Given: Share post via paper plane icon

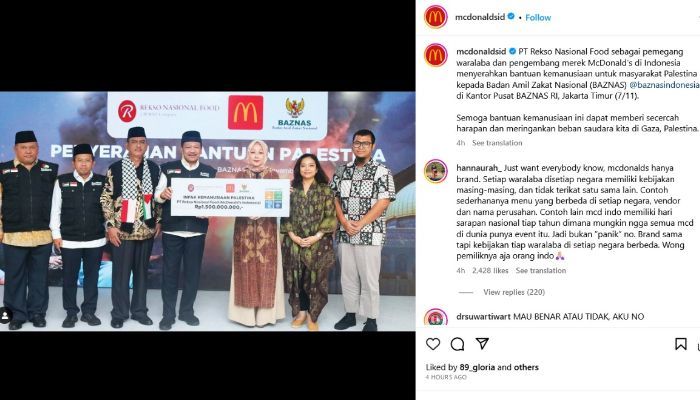Looking at the screenshot, I should click(x=482, y=343).
